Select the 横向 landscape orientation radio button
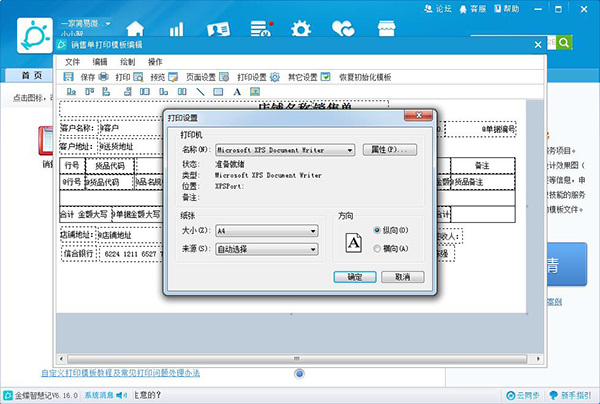Image resolution: width=600 pixels, height=404 pixels. (377, 247)
